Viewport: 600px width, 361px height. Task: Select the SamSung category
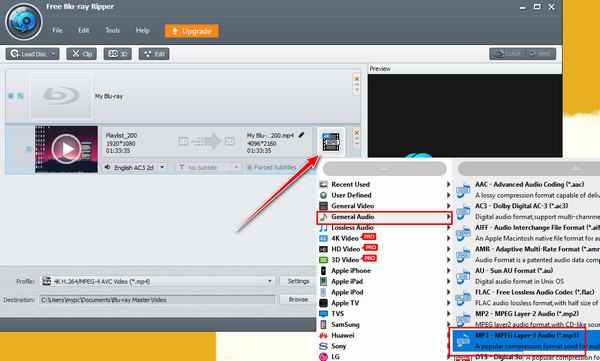(385, 324)
